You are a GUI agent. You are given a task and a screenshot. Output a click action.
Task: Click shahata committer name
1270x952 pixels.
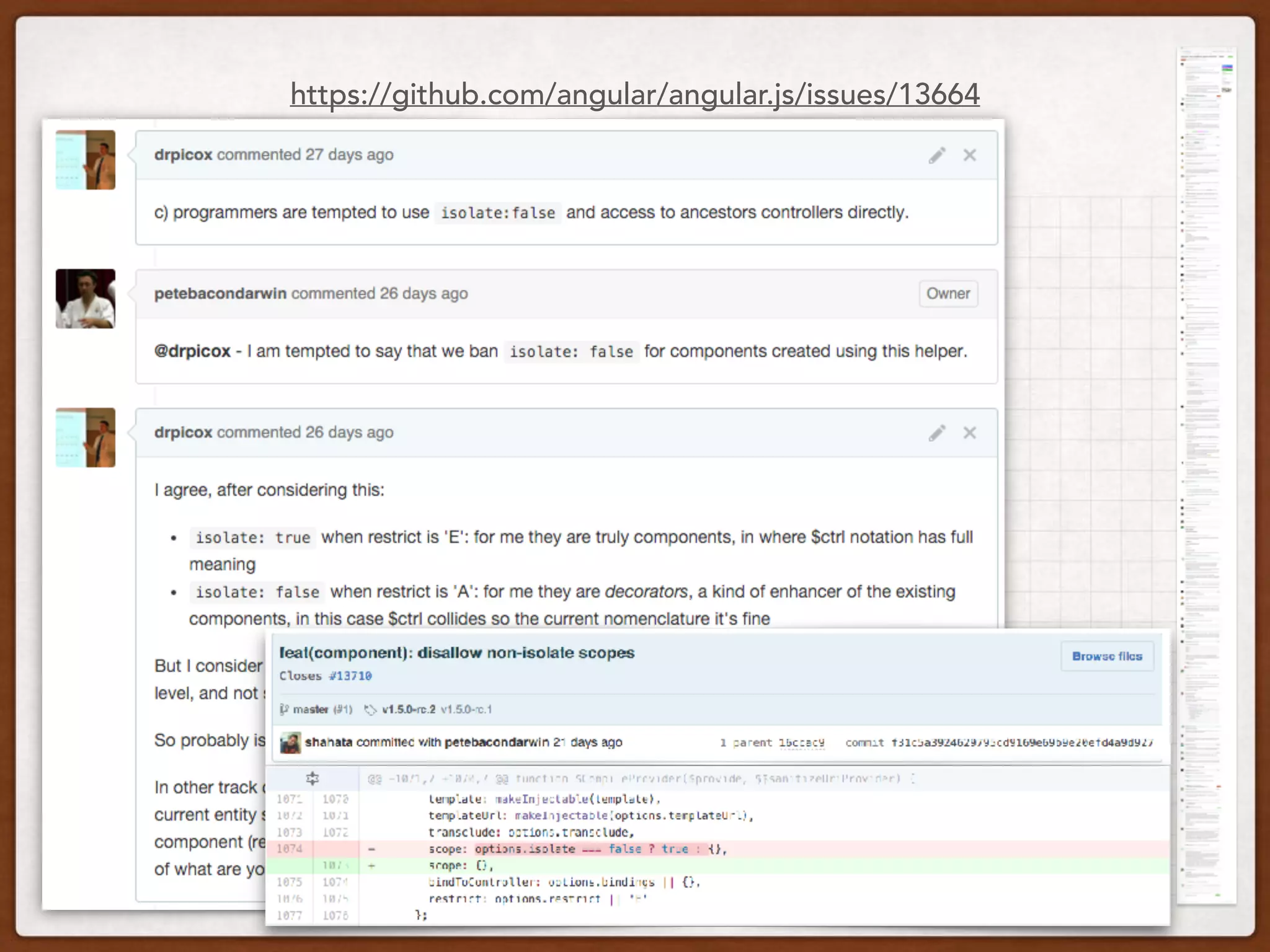[329, 742]
